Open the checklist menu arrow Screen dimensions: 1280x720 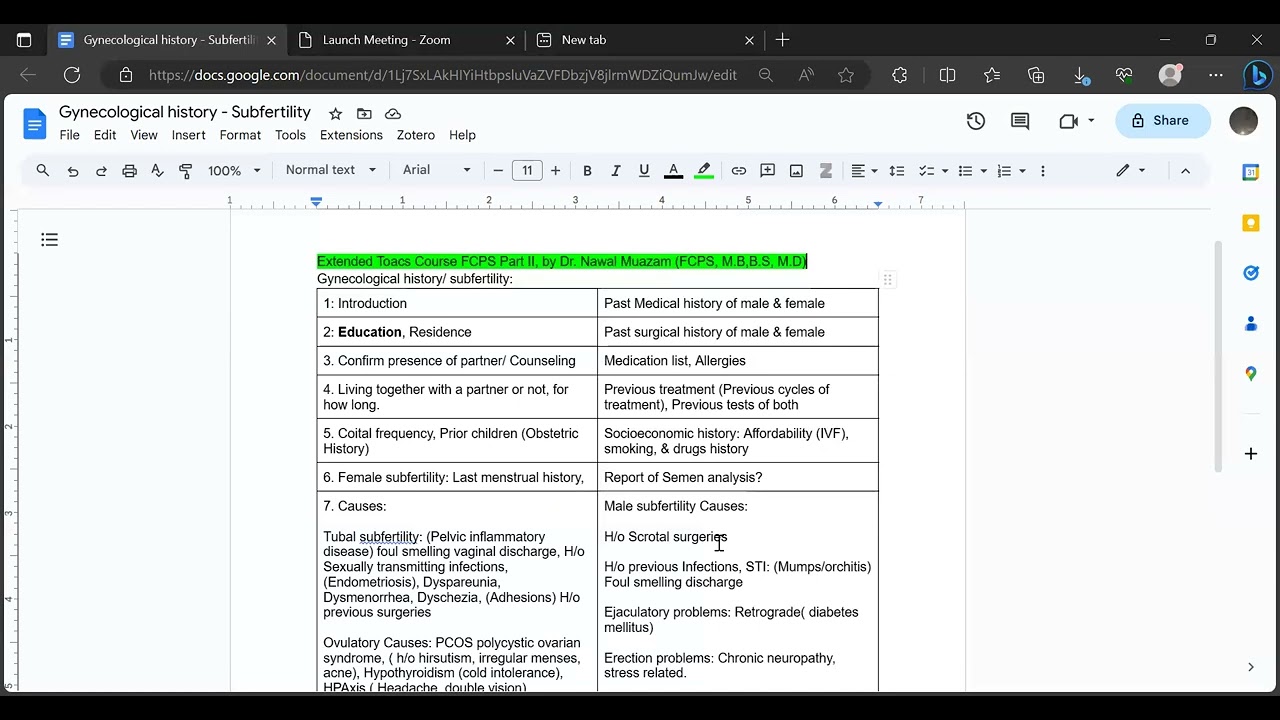tap(944, 171)
